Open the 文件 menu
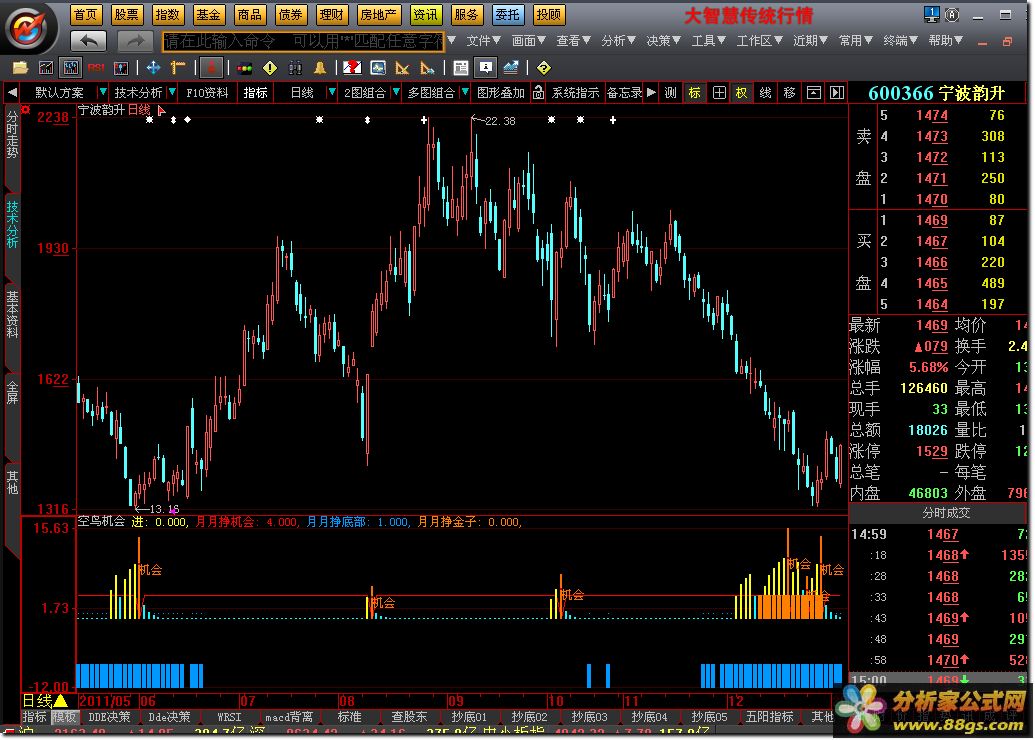 (483, 41)
